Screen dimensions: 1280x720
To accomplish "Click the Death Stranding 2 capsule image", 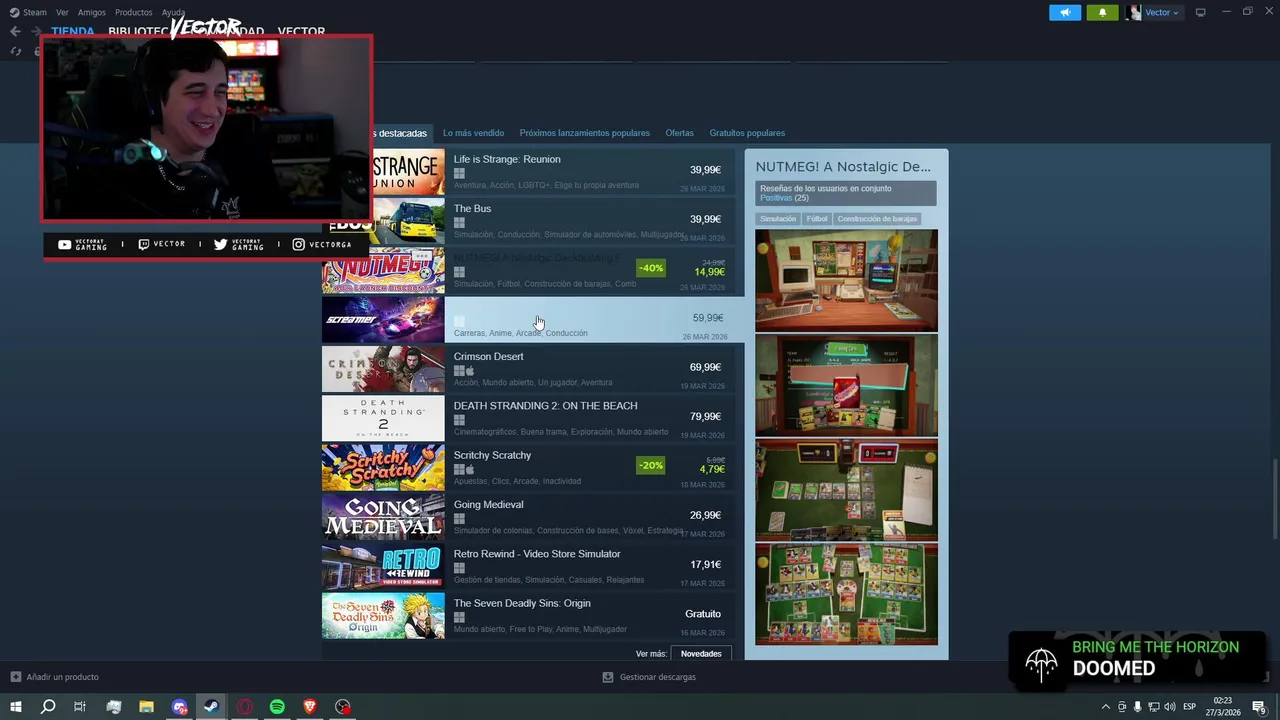I will pos(383,418).
